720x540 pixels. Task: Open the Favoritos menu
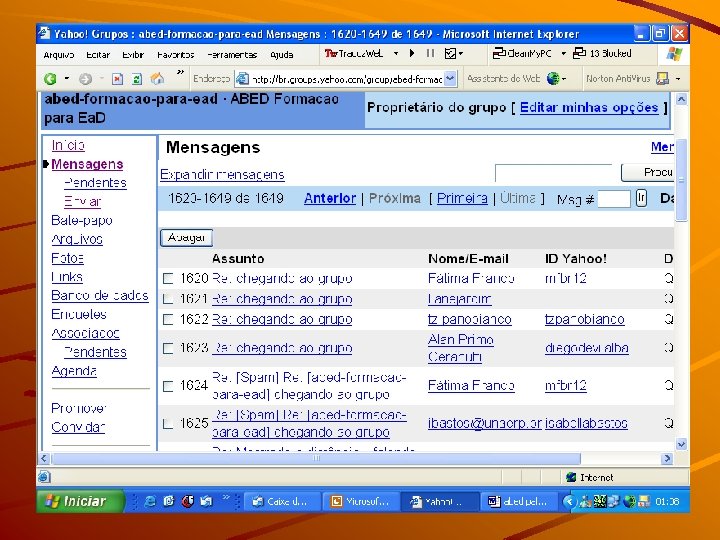[x=176, y=55]
